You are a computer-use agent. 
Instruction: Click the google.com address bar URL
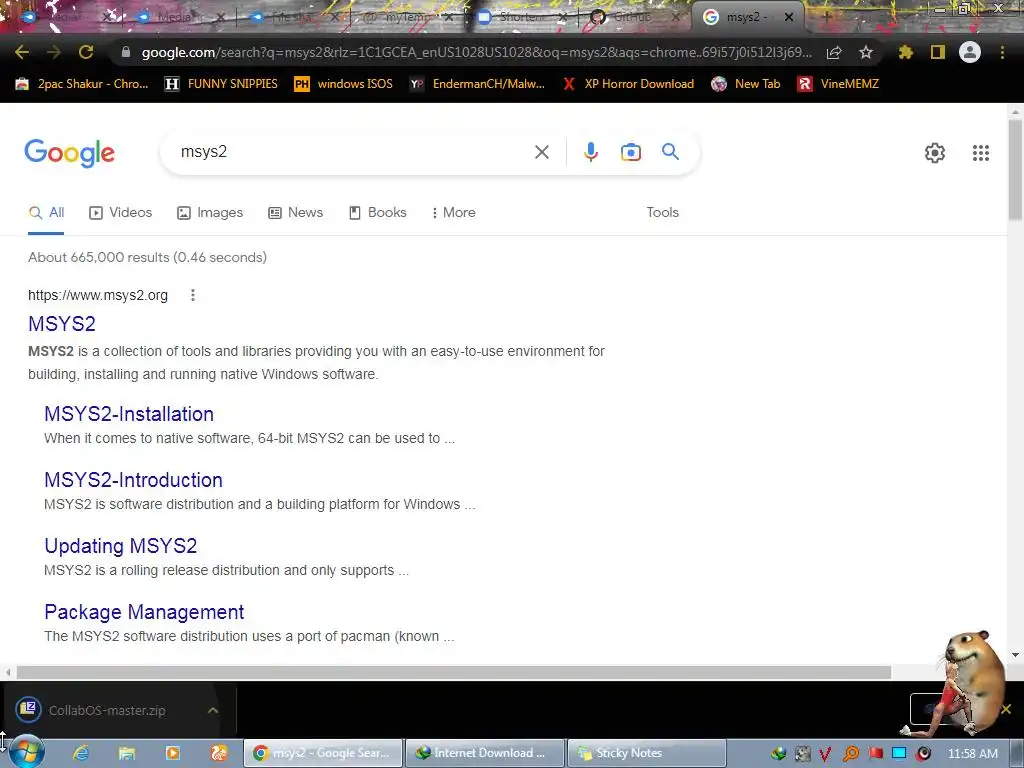477,52
